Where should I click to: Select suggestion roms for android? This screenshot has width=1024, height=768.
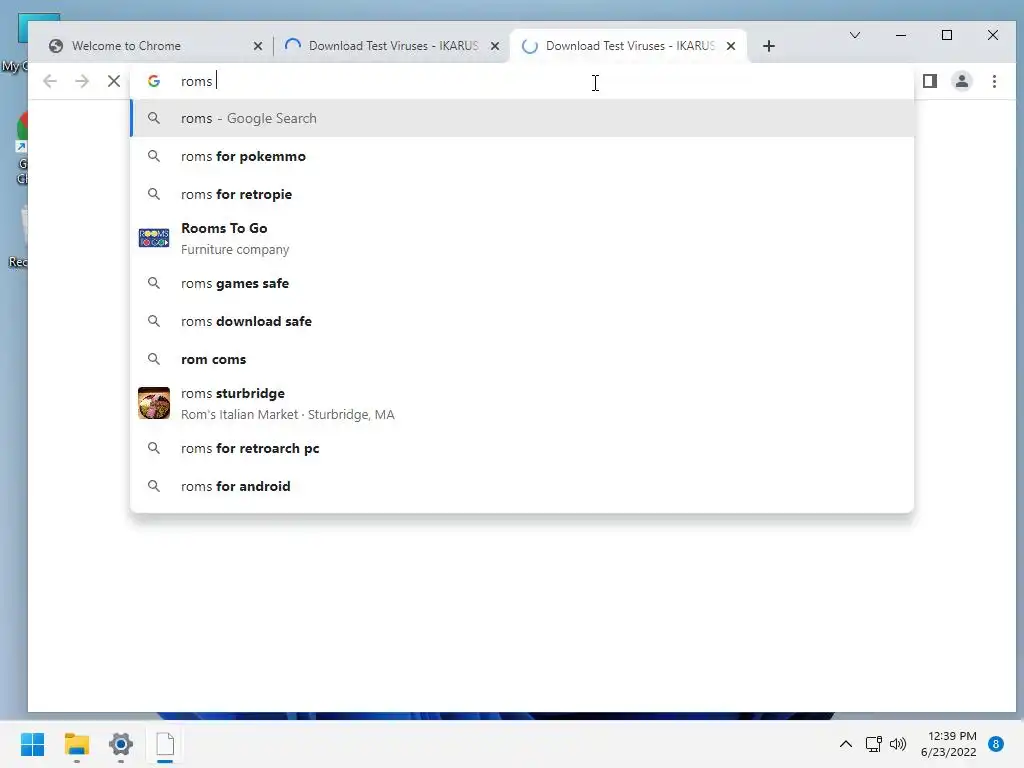tap(522, 486)
